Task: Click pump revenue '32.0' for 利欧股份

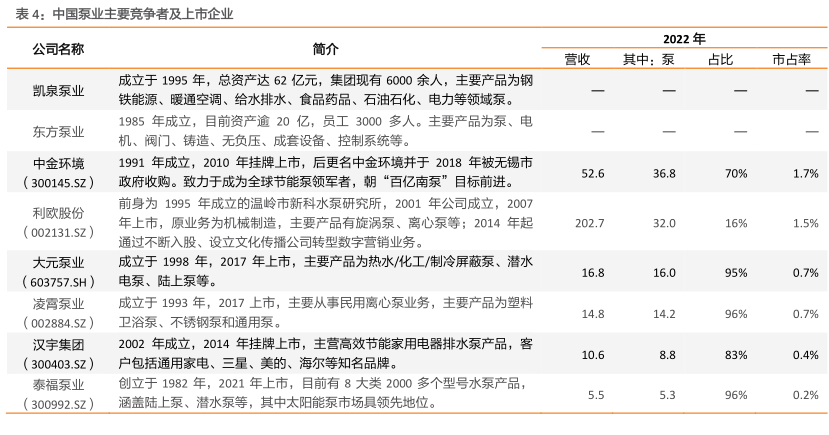Action: coord(664,223)
